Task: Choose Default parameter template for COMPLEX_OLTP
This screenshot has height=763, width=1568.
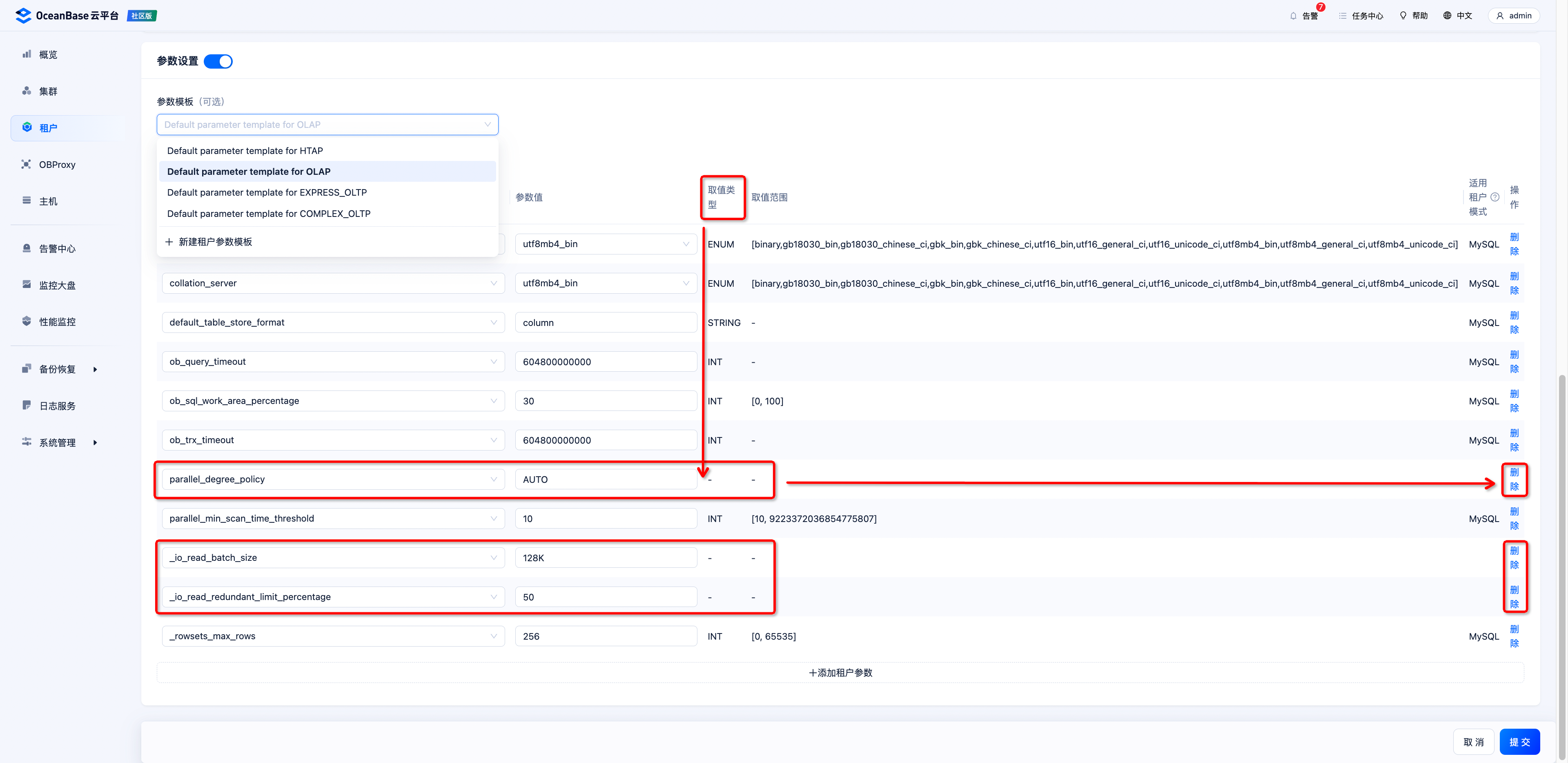Action: tap(268, 214)
